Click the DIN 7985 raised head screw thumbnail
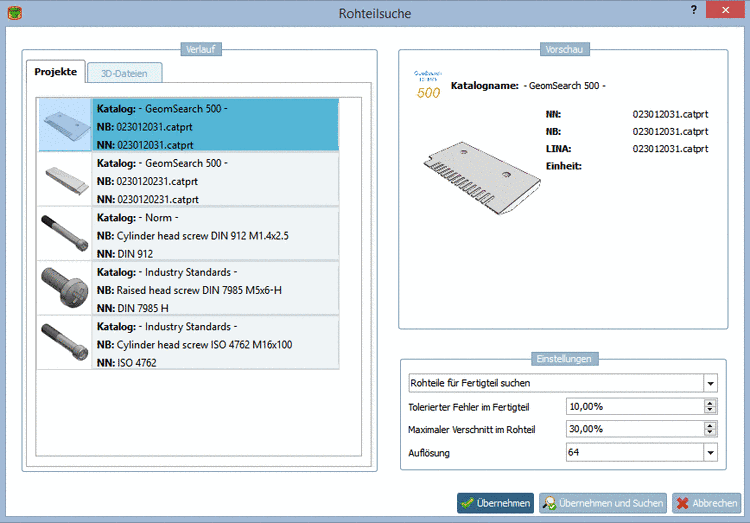This screenshot has width=750, height=523. click(65, 289)
